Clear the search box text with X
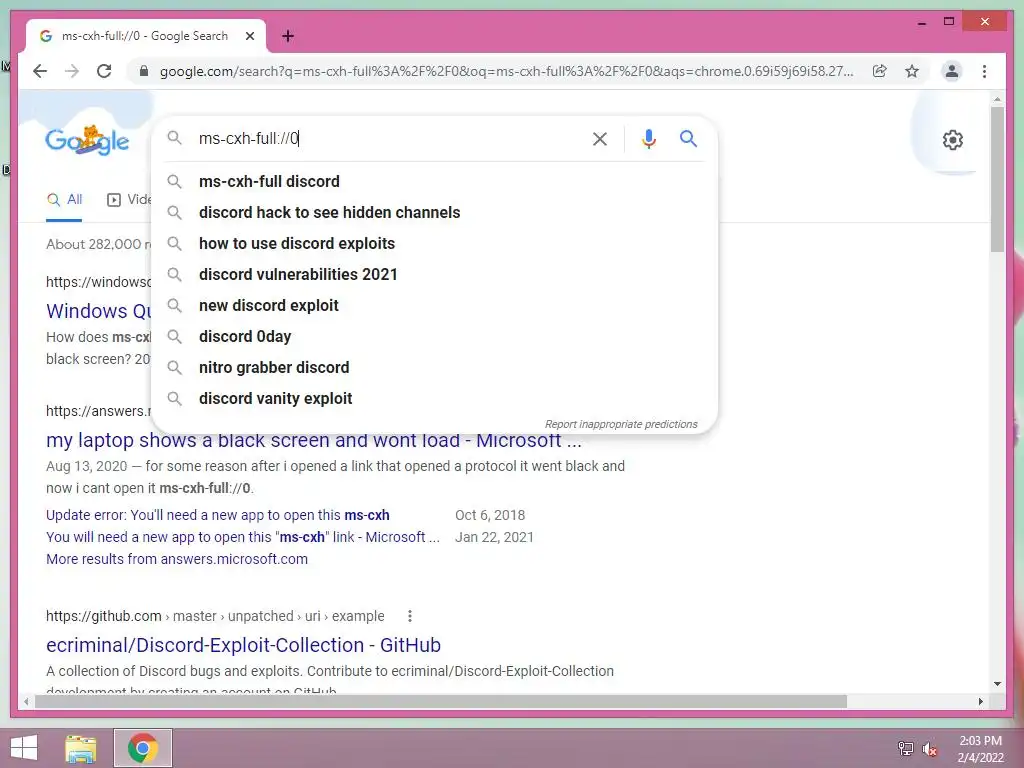 tap(600, 138)
